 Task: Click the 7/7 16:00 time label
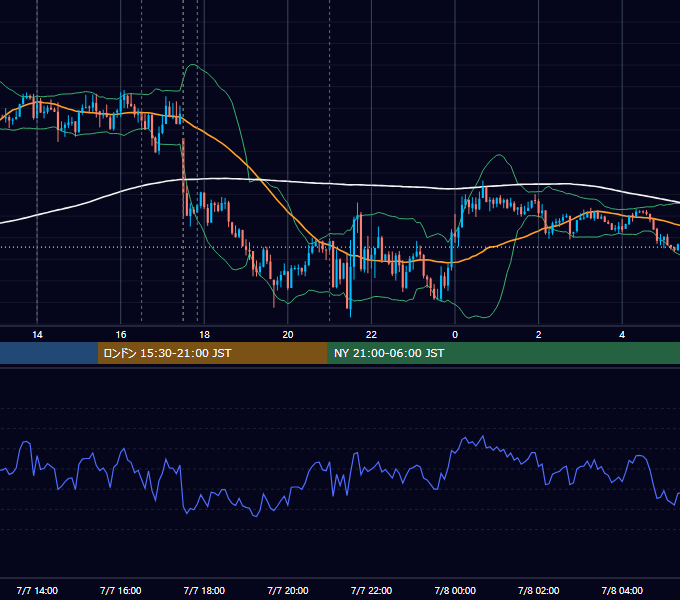coord(121,591)
